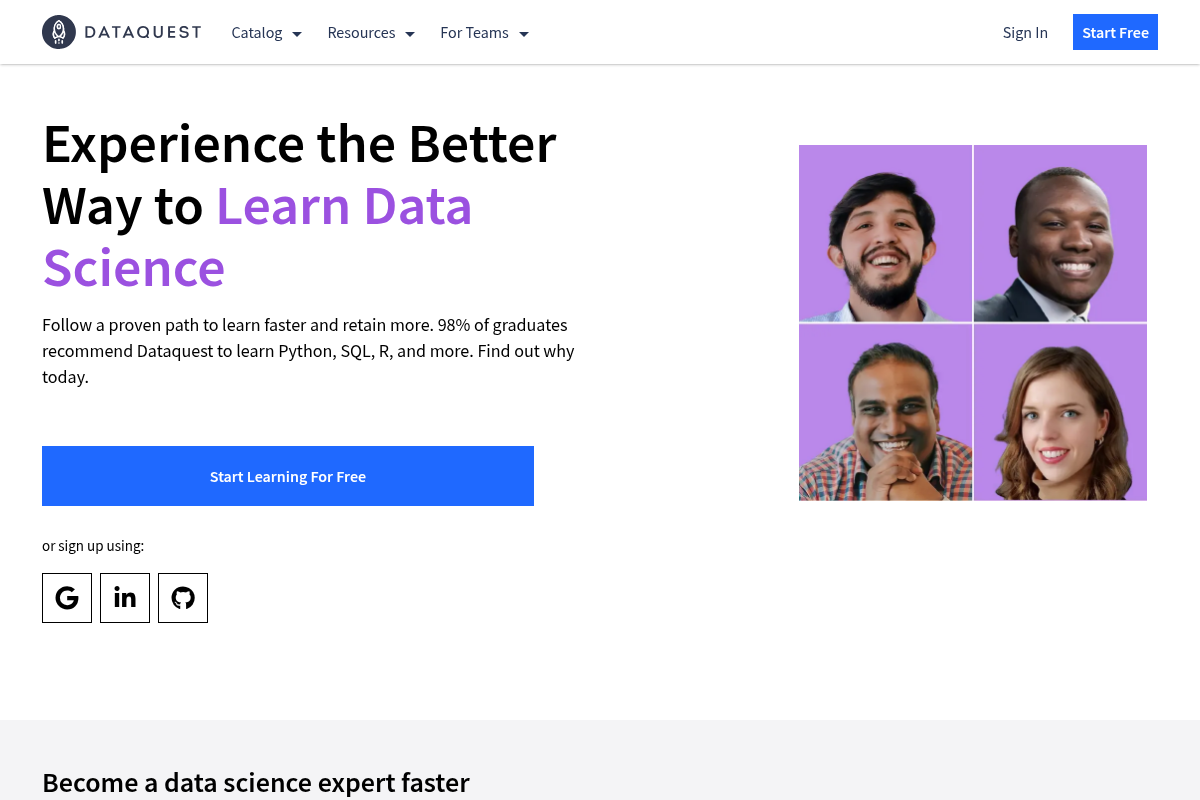Viewport: 1200px width, 800px height.
Task: Click the Become a data science expert heading
Action: [255, 782]
